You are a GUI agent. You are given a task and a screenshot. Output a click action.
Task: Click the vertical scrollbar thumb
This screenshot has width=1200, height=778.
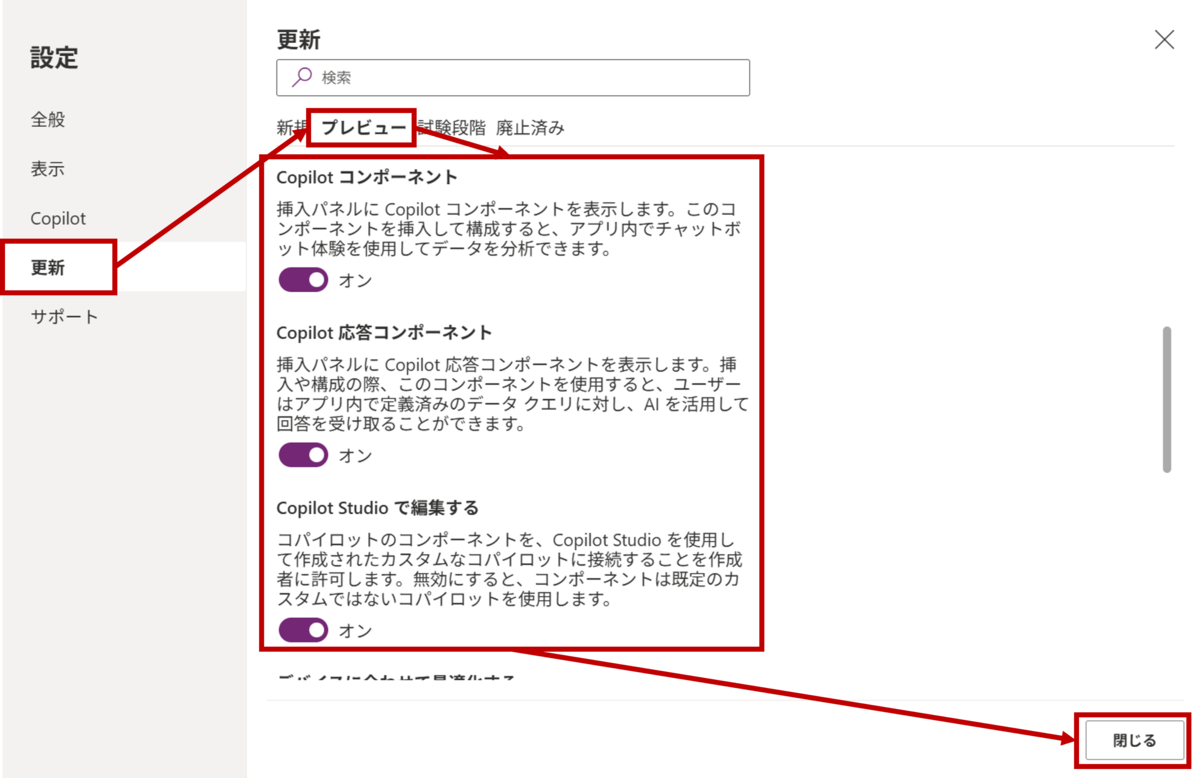(1166, 398)
